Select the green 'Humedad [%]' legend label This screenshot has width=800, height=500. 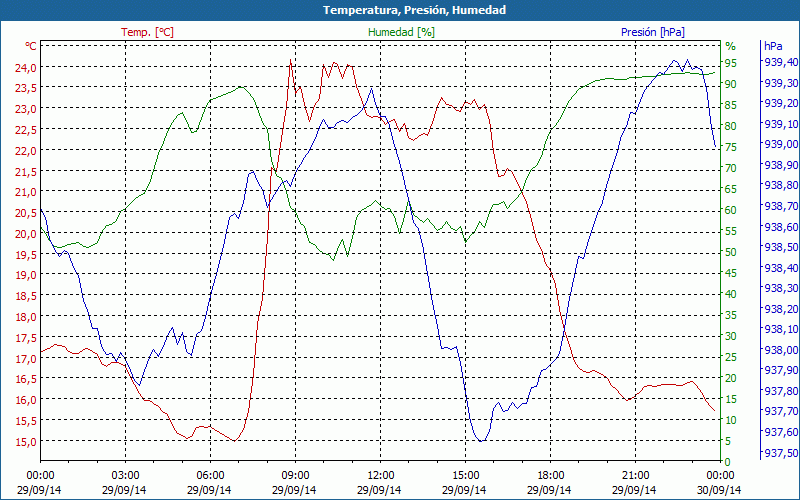tap(402, 32)
